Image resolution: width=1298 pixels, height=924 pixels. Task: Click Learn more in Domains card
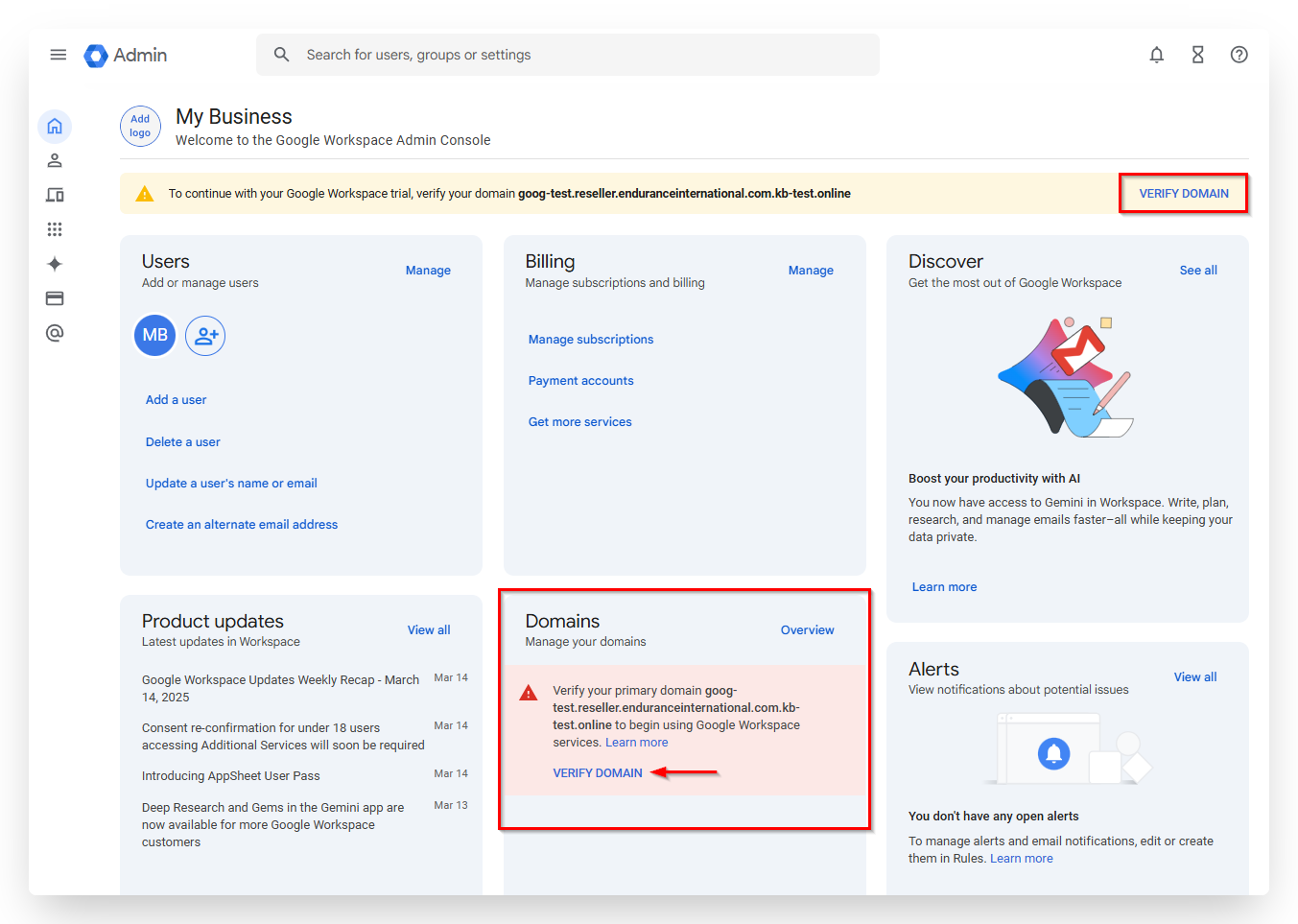[x=637, y=743]
